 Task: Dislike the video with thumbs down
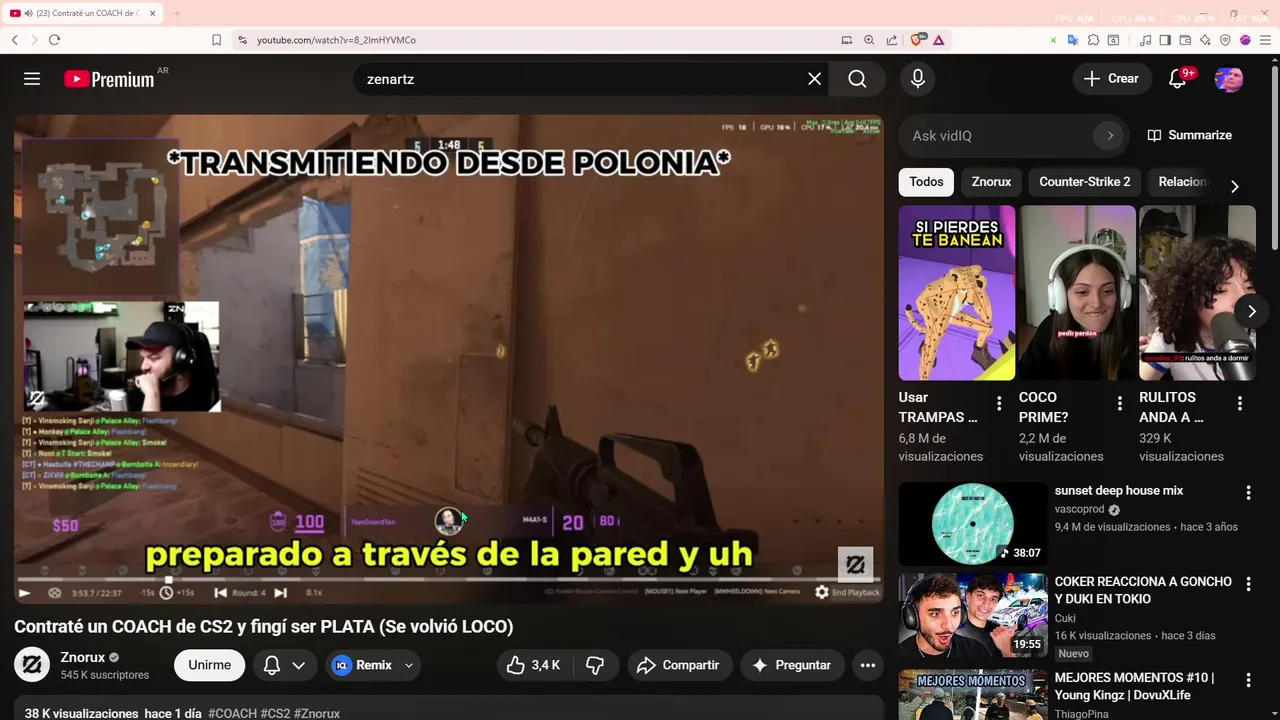[595, 665]
